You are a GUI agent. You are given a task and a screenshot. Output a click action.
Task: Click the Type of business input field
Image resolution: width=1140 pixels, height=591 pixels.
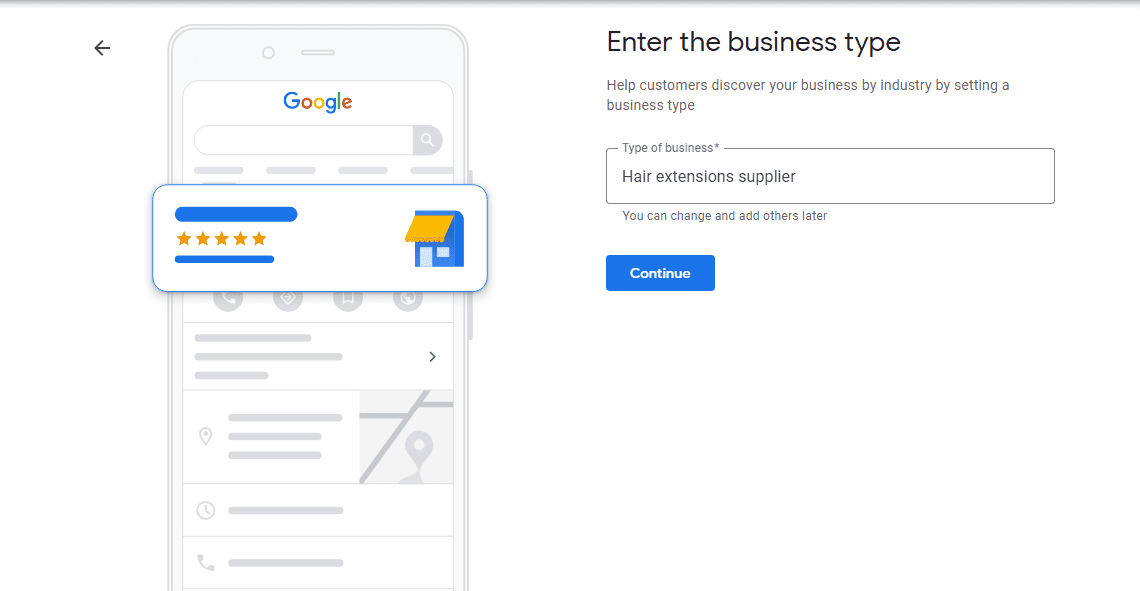pos(830,176)
